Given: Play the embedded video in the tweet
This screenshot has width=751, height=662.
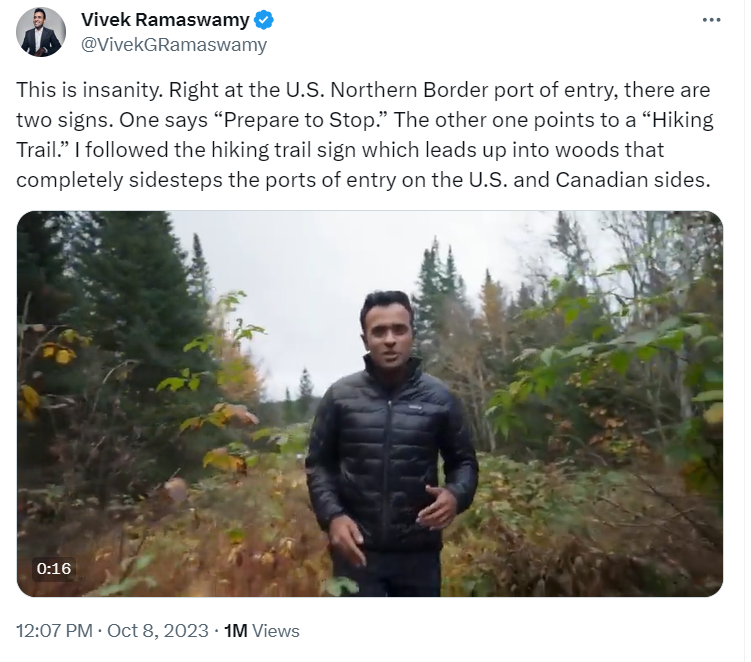Looking at the screenshot, I should [x=370, y=404].
